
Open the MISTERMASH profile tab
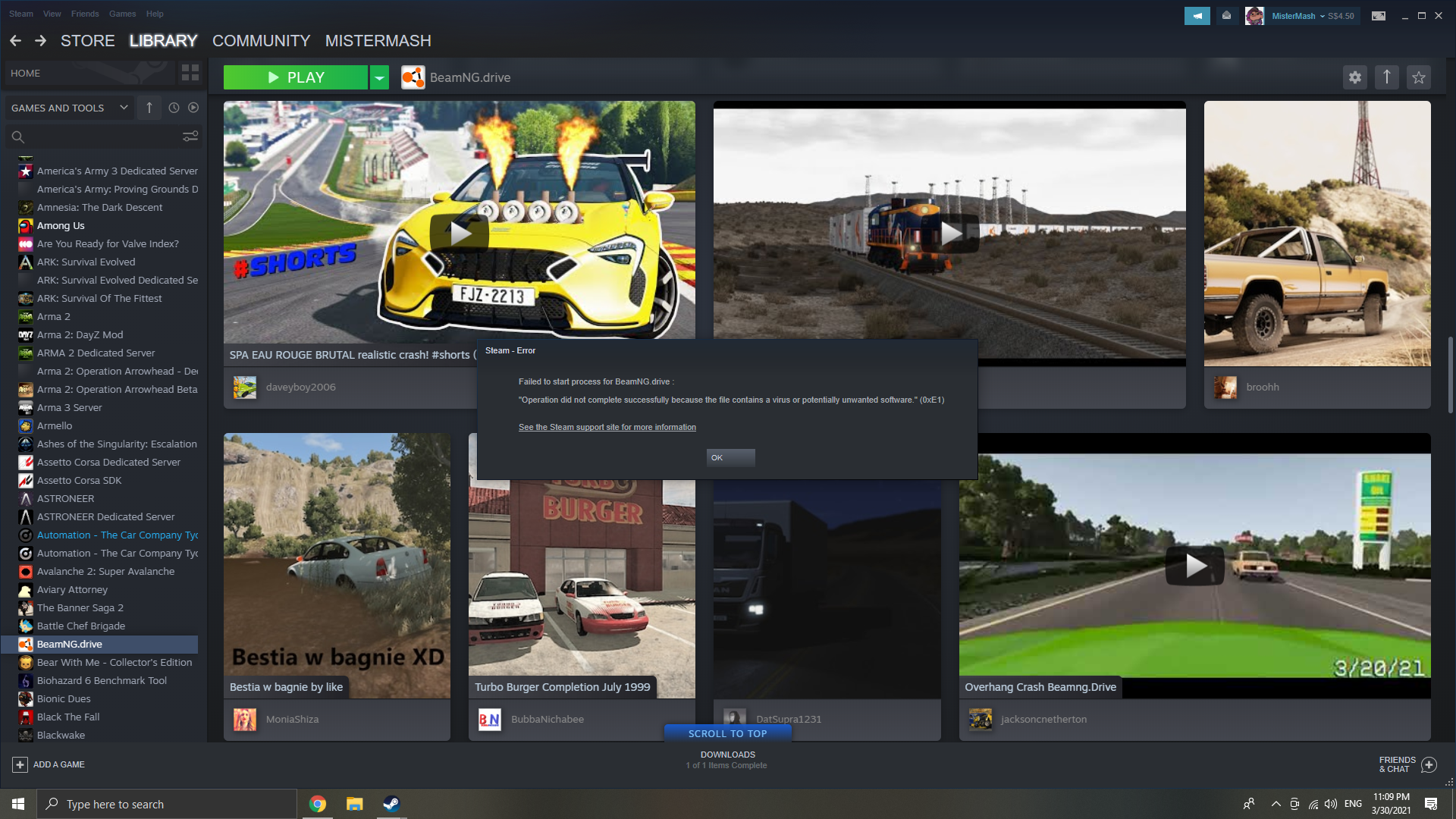coord(378,41)
